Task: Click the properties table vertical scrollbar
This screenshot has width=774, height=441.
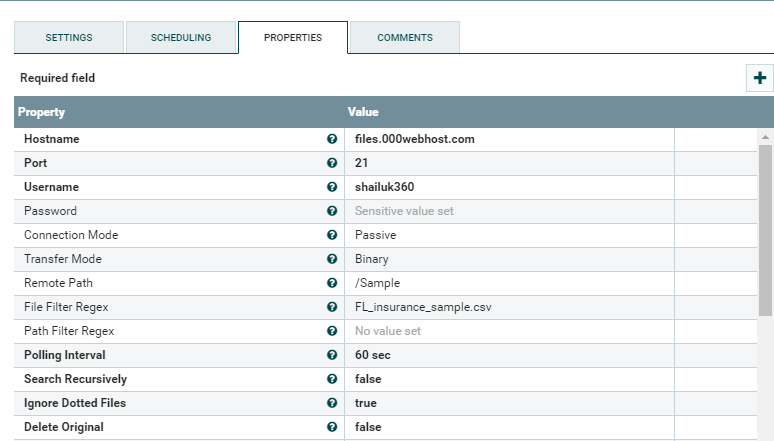Action: click(x=765, y=230)
